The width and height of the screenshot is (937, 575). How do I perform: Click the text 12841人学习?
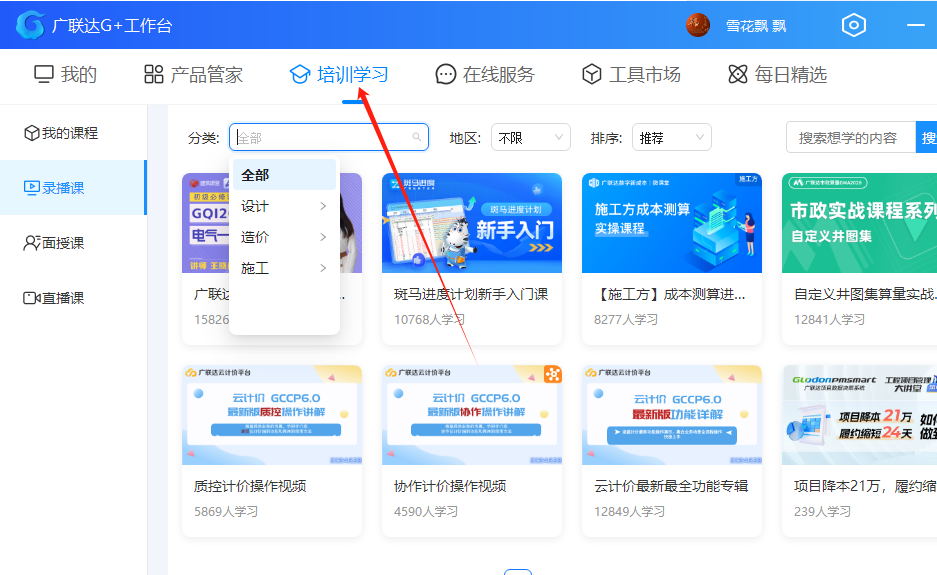coord(829,320)
